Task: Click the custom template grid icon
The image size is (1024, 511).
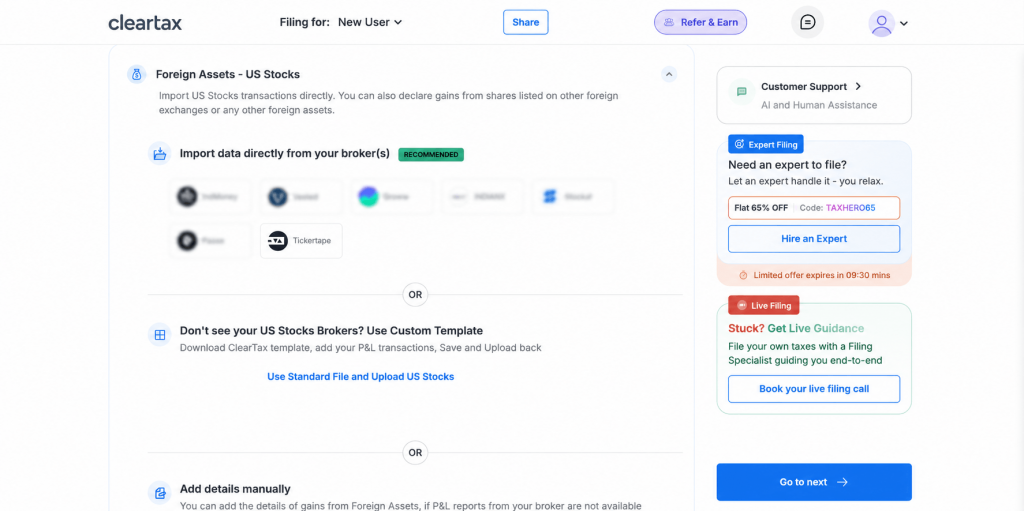Action: coord(159,335)
